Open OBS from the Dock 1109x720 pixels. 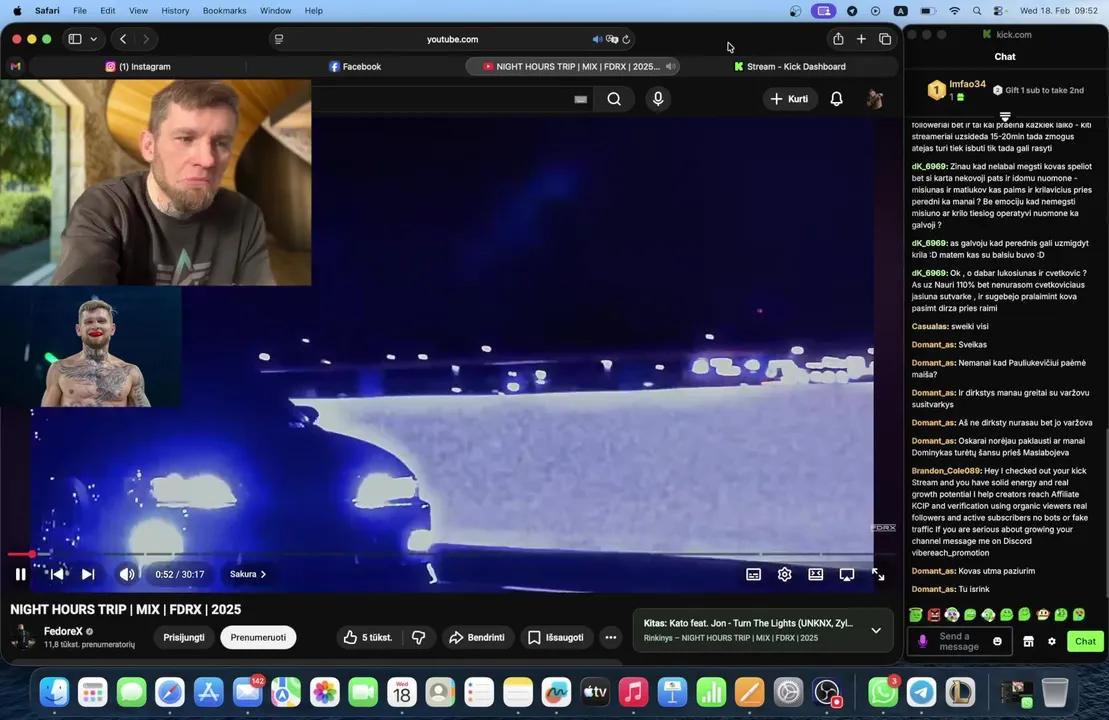point(827,692)
